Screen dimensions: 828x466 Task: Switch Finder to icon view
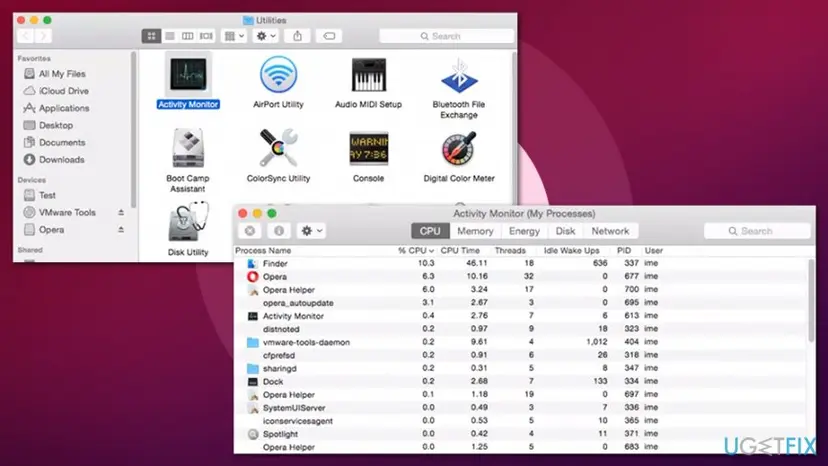point(152,36)
